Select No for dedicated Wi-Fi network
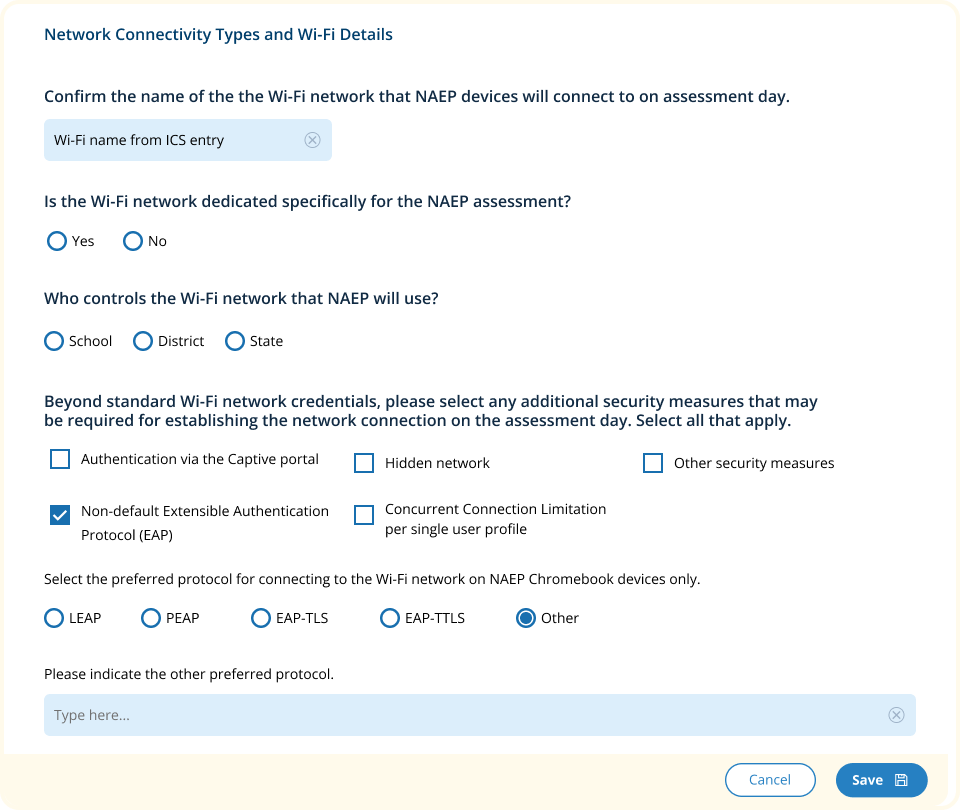 pyautogui.click(x=133, y=241)
